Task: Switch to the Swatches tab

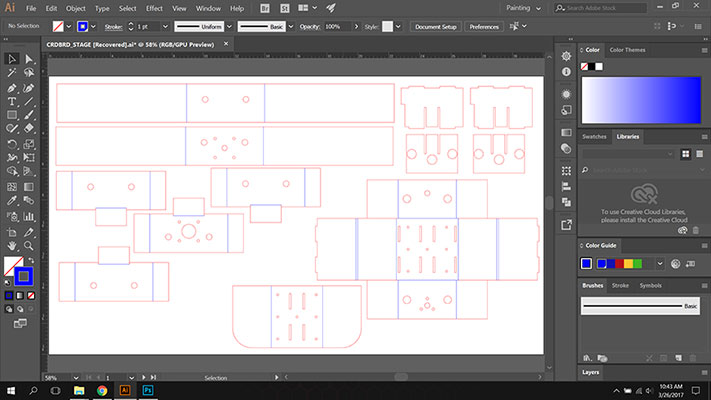Action: point(594,137)
